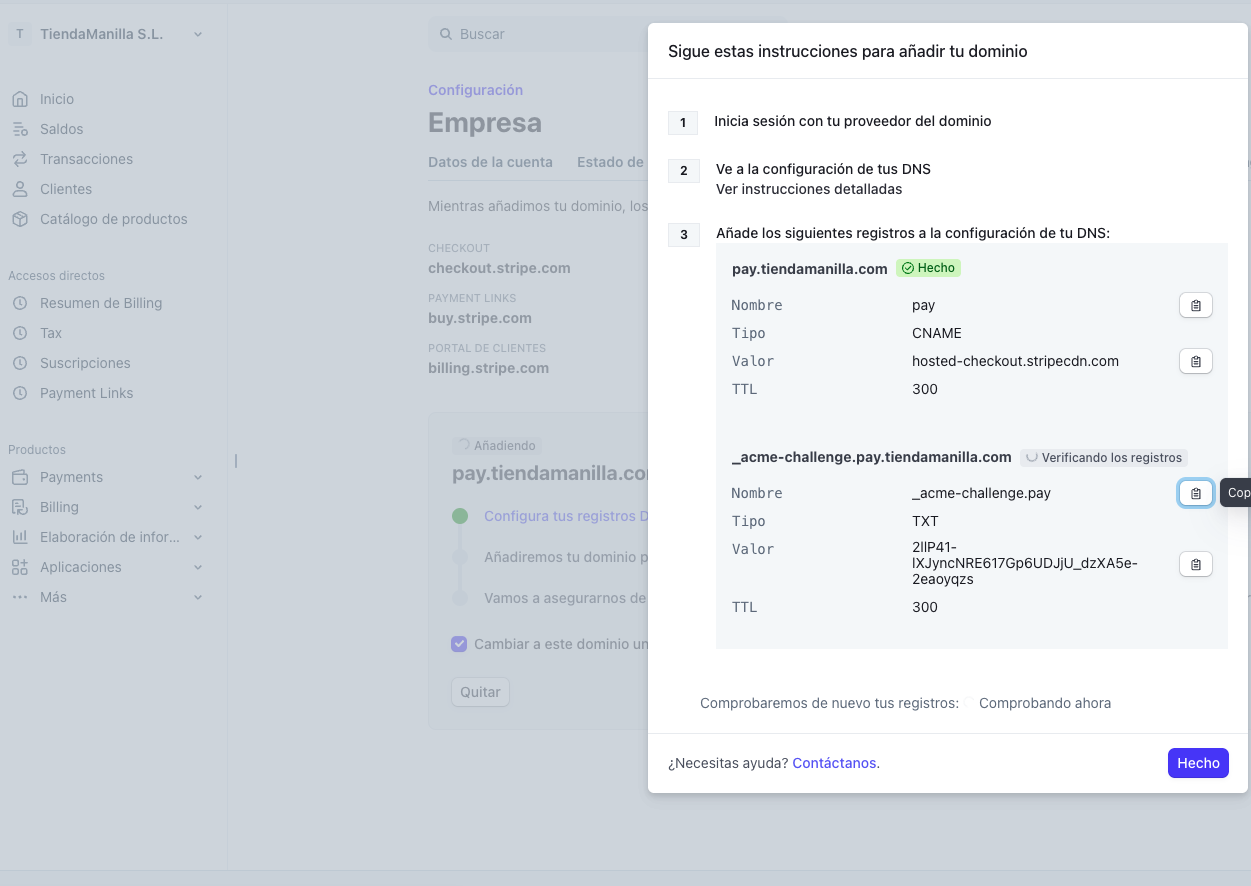
Task: Click the Saldos sidebar icon
Action: [20, 129]
